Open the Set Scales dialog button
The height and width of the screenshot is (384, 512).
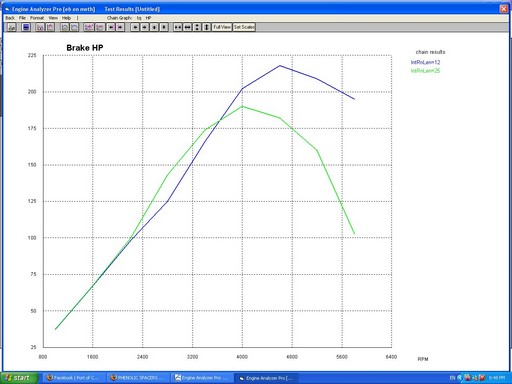pyautogui.click(x=244, y=27)
